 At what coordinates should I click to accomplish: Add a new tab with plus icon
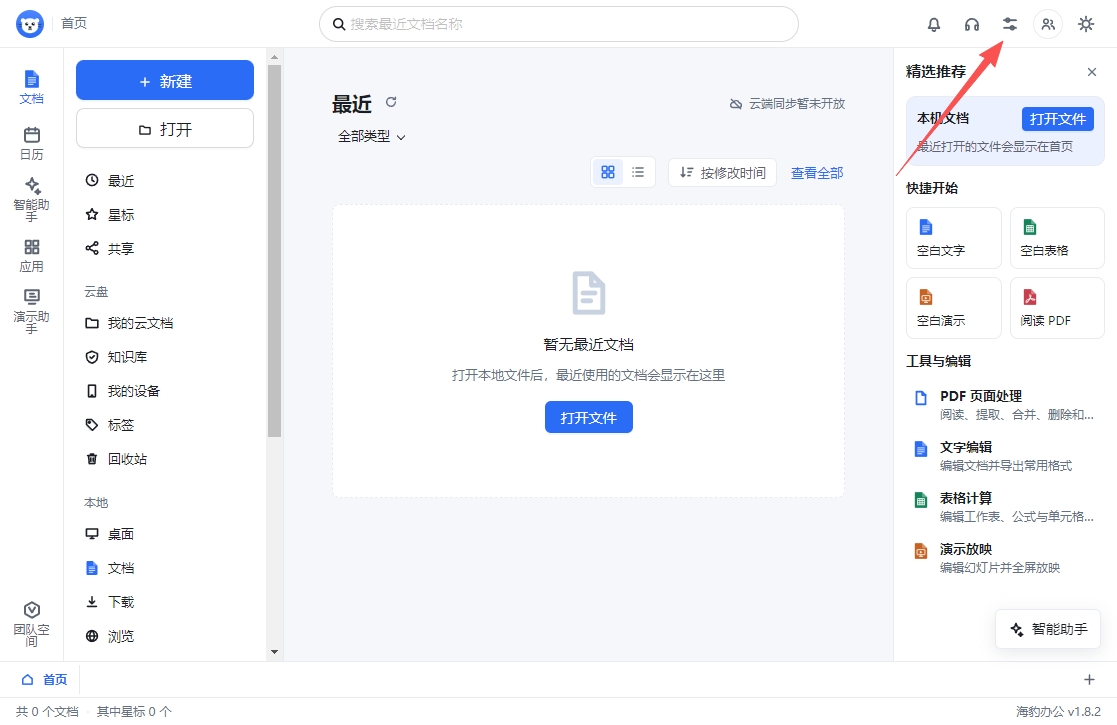click(1089, 679)
